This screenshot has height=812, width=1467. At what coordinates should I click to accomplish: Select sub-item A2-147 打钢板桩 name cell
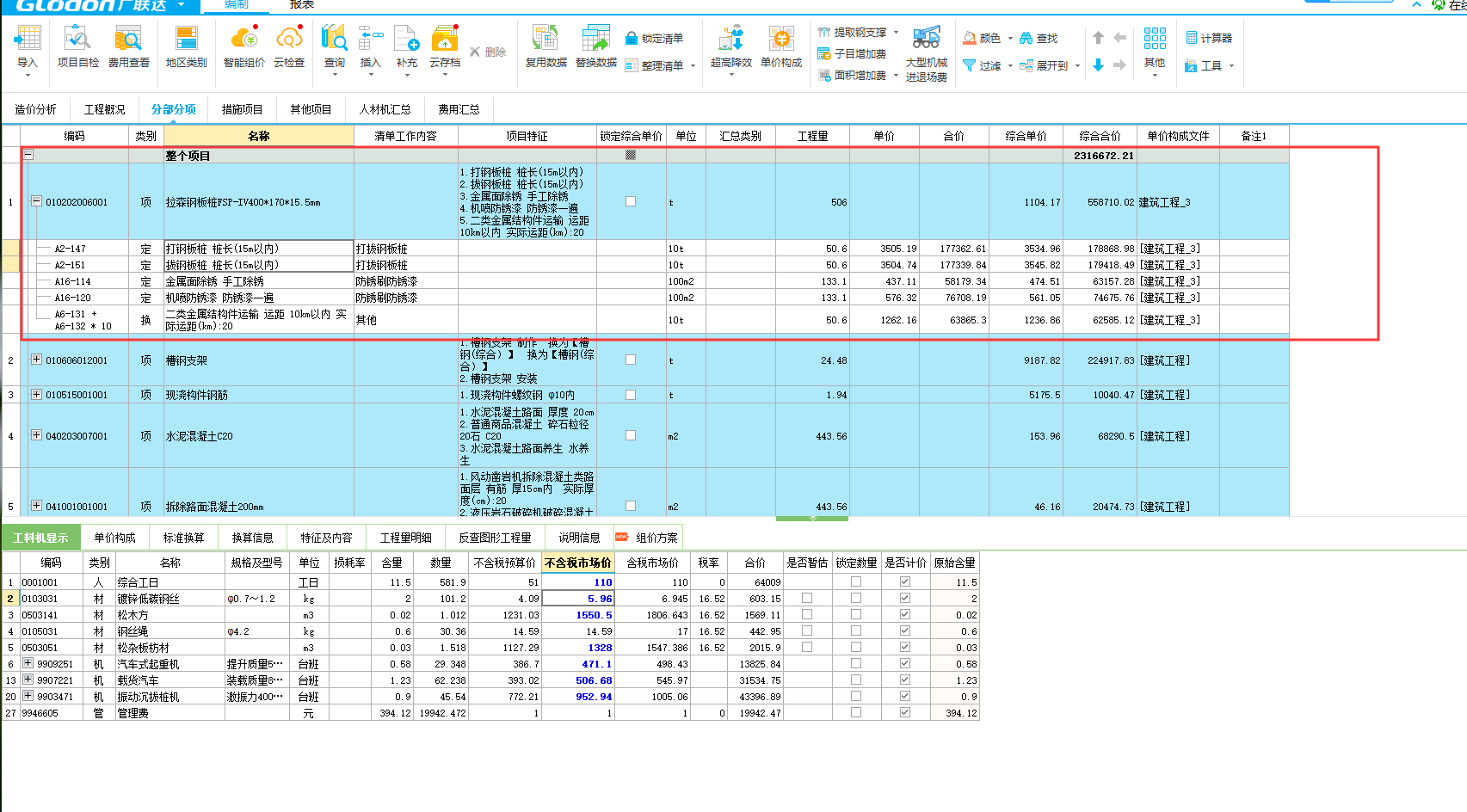coord(258,248)
